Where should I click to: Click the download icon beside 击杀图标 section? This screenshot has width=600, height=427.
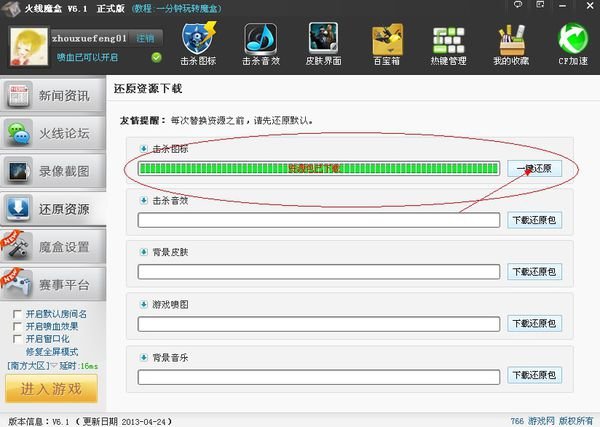[143, 148]
